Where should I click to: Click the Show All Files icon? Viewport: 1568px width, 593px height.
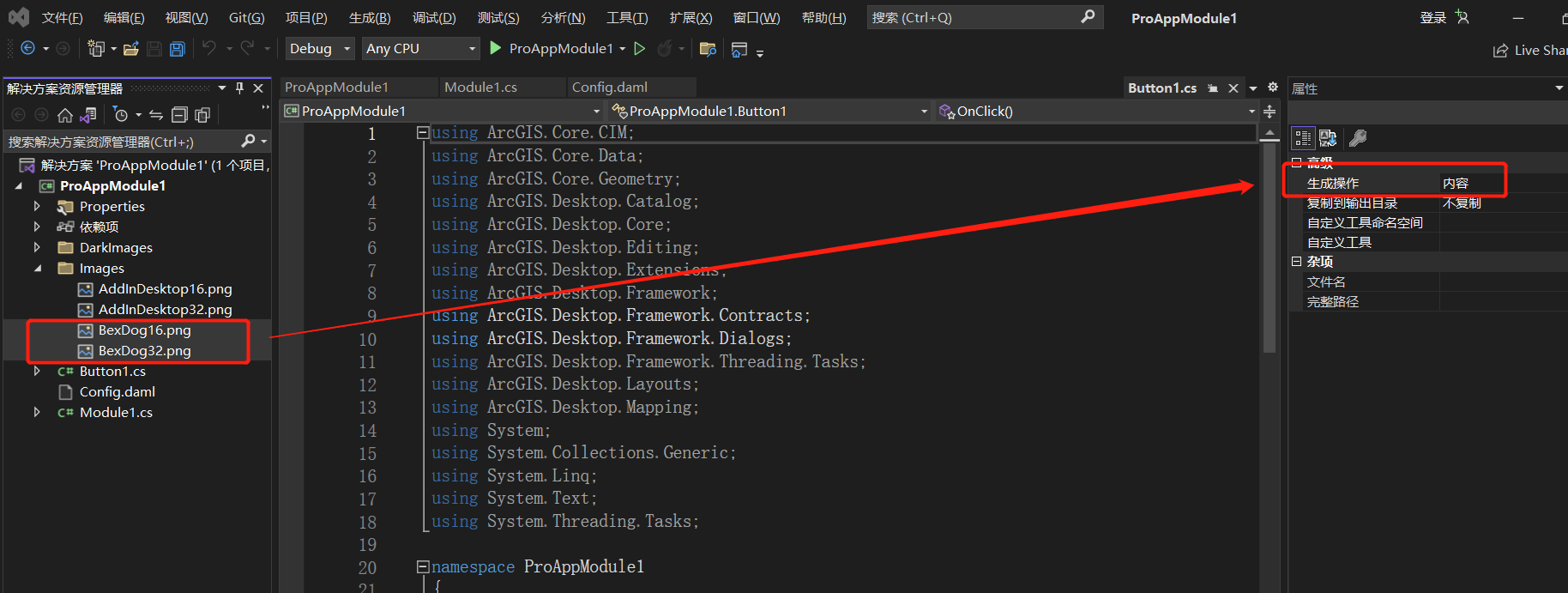[202, 115]
